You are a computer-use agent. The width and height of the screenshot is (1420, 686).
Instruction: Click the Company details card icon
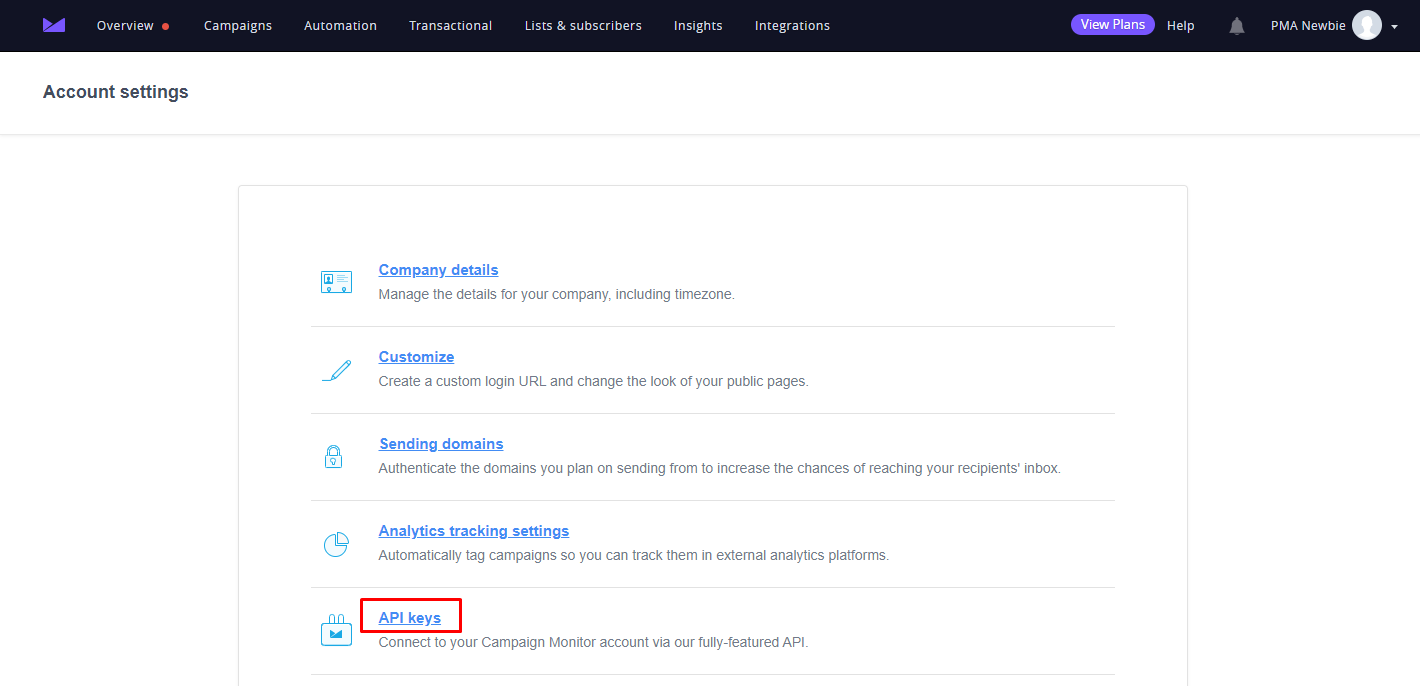coord(336,282)
